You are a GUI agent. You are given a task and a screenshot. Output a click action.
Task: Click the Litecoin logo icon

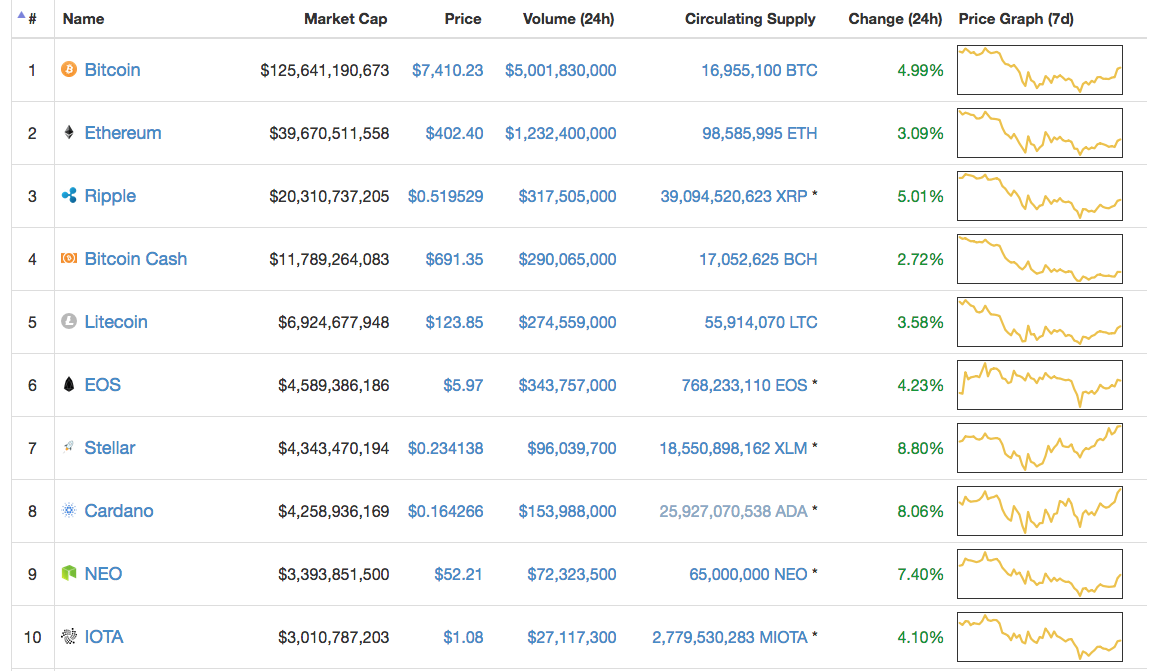(69, 322)
